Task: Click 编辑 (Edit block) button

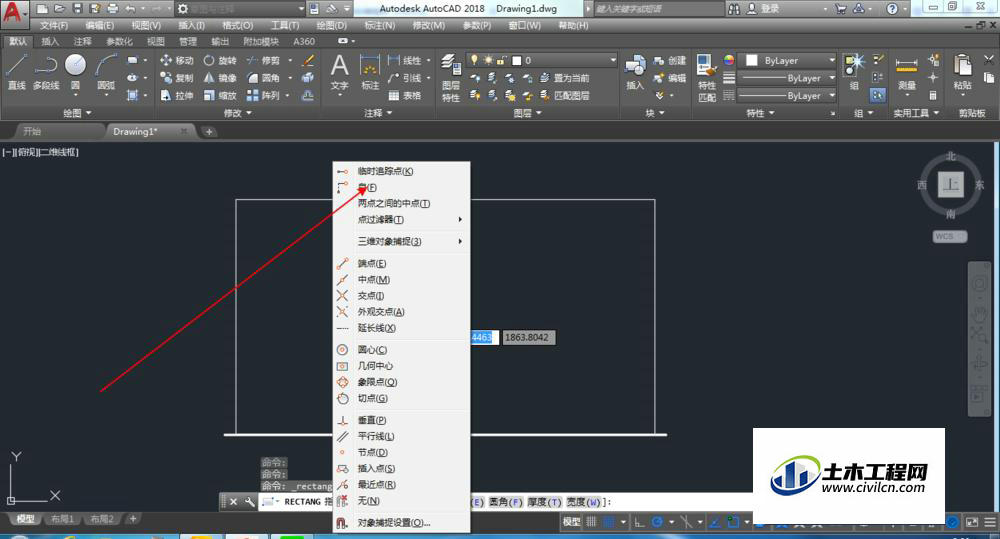Action: coord(670,78)
